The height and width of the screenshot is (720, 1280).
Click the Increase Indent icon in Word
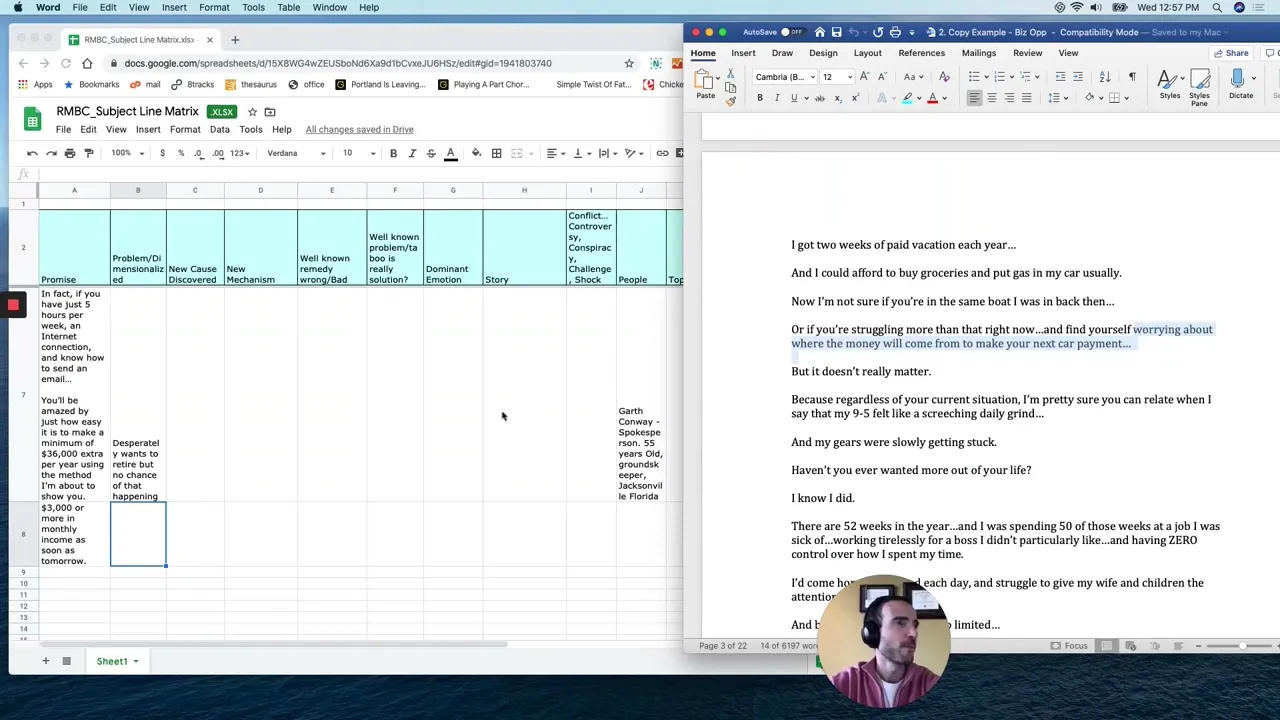click(x=1077, y=77)
